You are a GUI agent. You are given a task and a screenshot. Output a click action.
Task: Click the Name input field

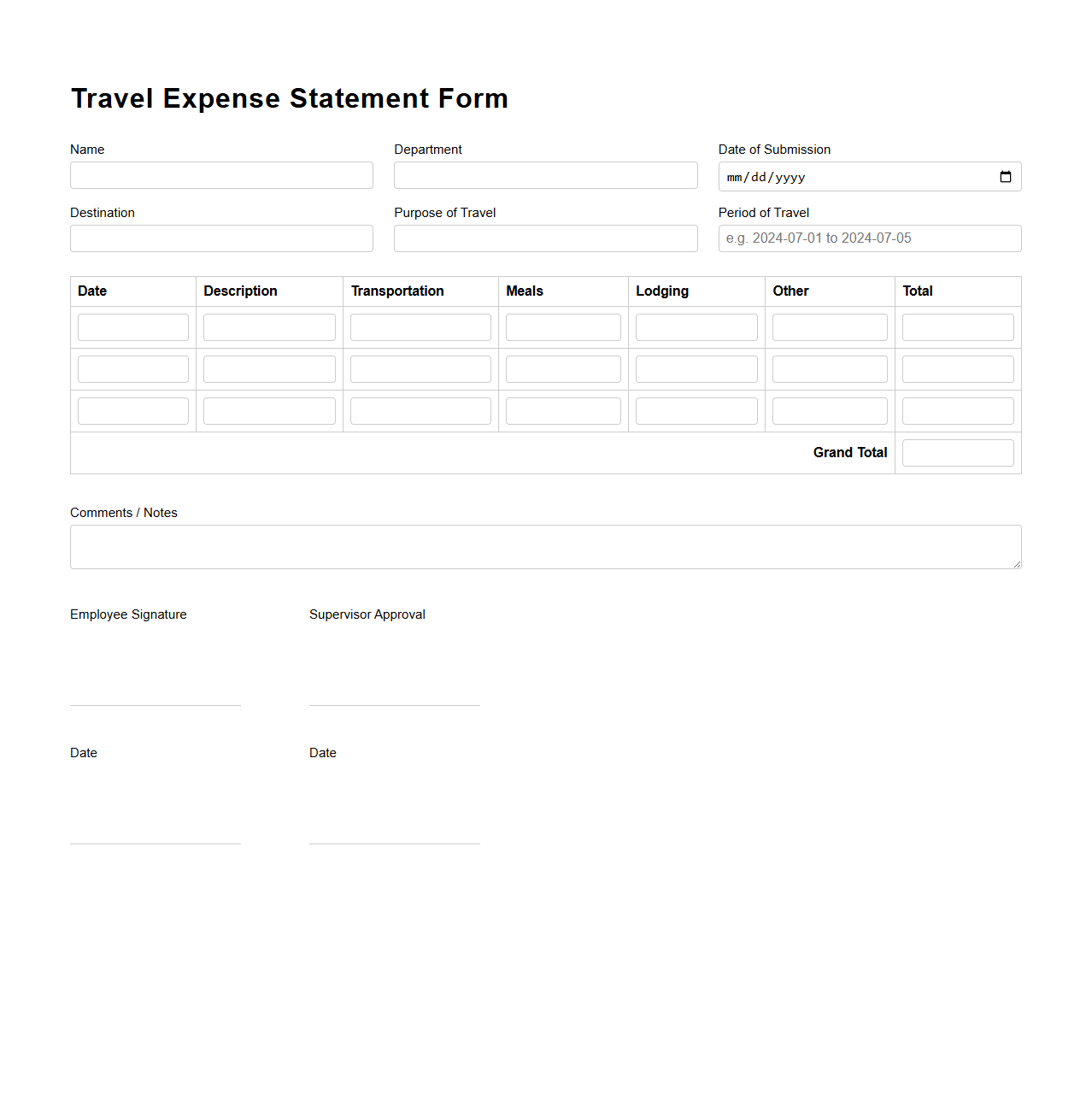click(x=221, y=175)
